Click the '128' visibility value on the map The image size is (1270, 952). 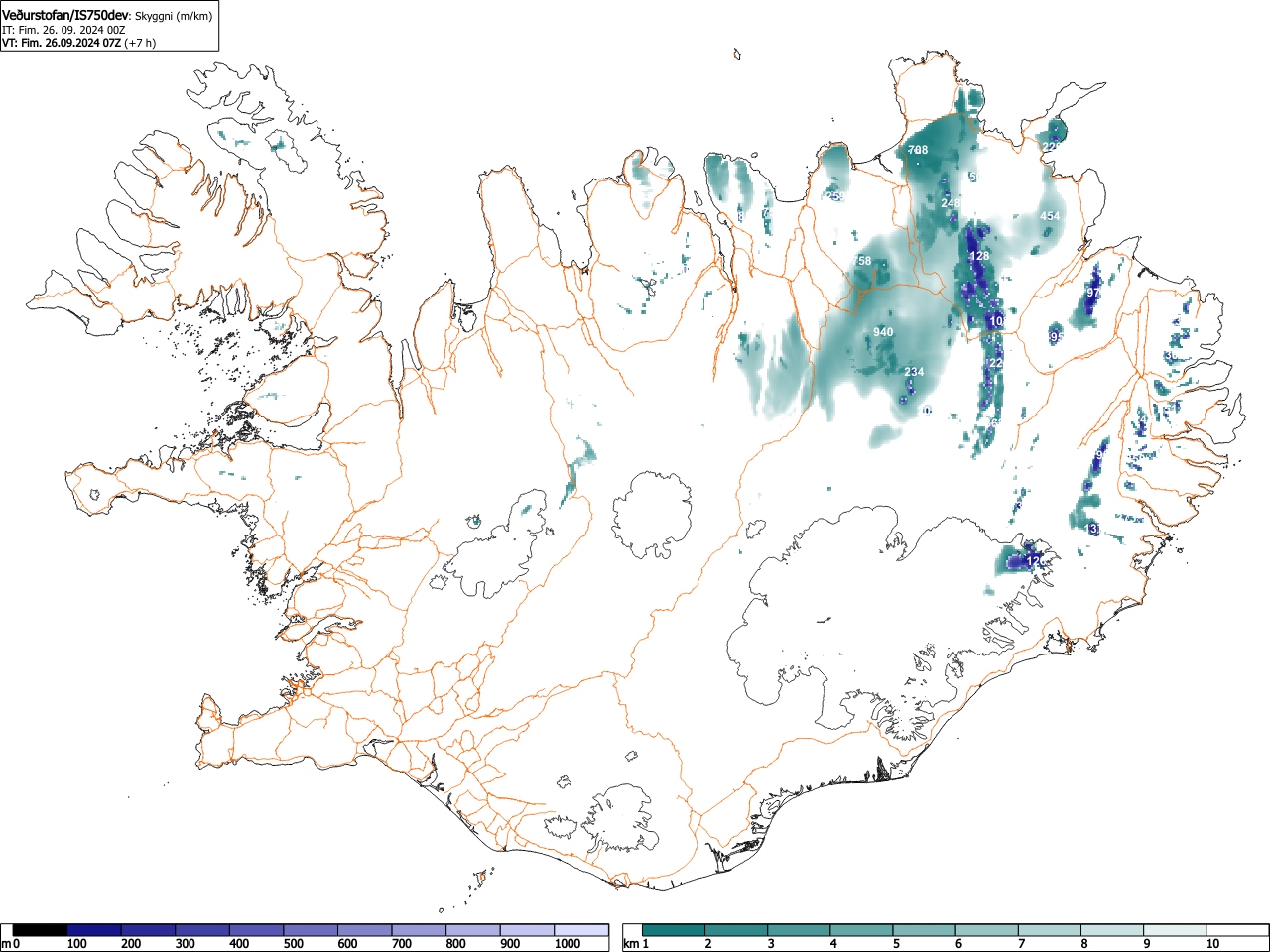tap(979, 256)
